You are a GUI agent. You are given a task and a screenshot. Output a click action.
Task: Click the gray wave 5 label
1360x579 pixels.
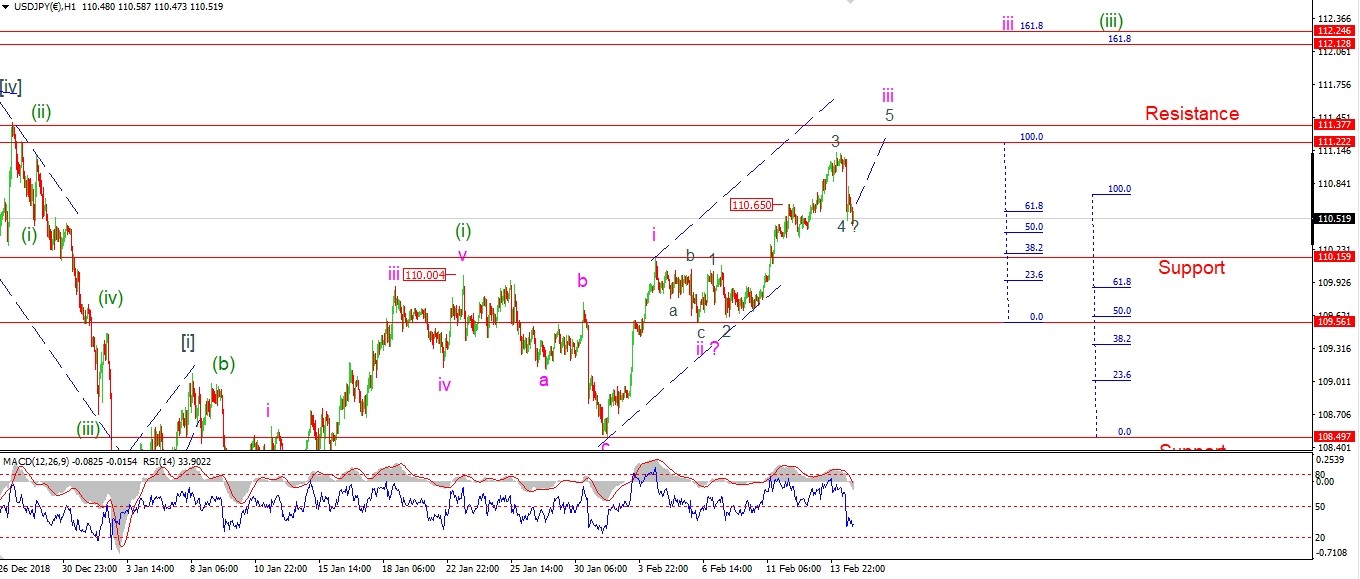pyautogui.click(x=889, y=115)
